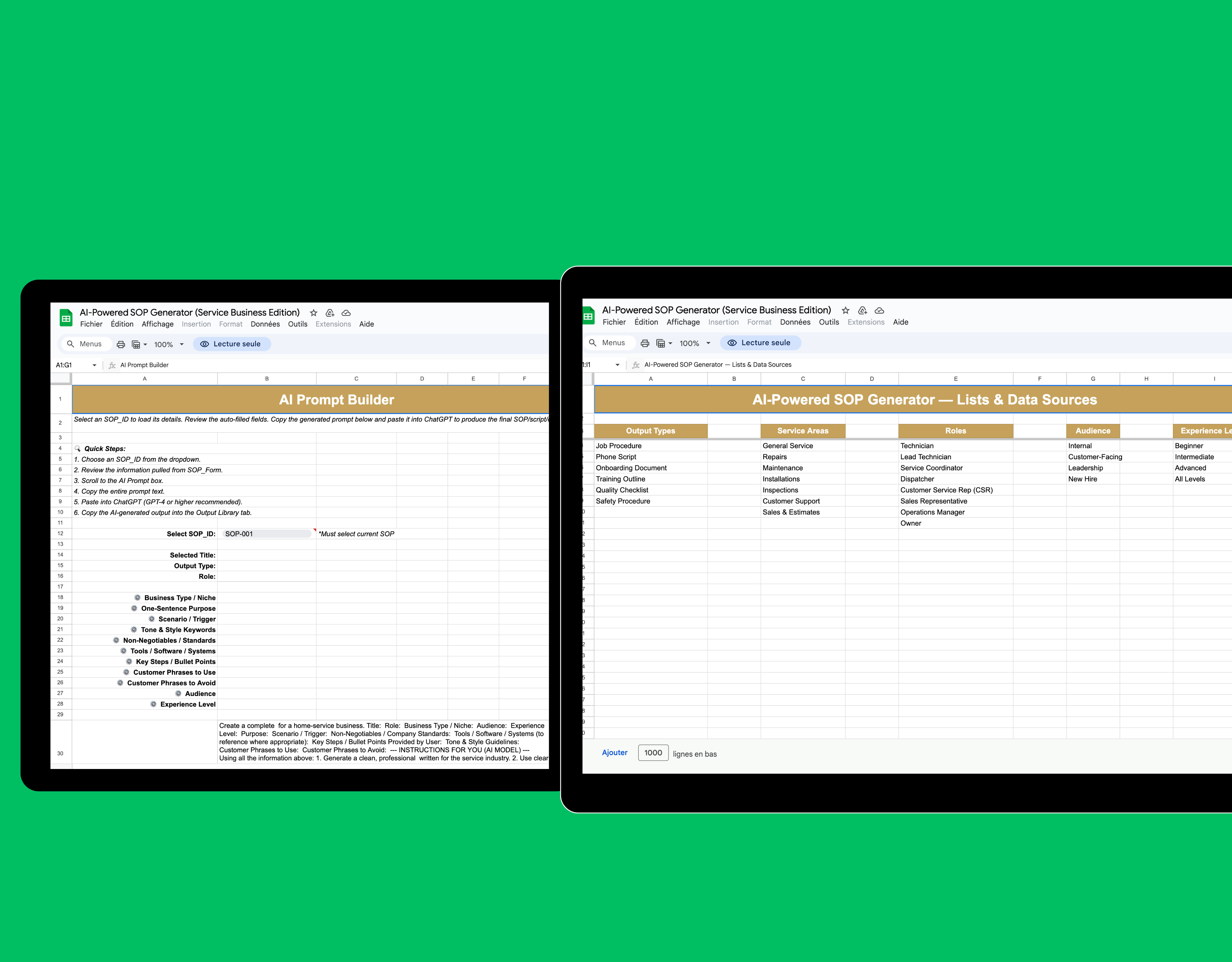
Task: Star the document in right spreadsheet window
Action: tap(845, 311)
